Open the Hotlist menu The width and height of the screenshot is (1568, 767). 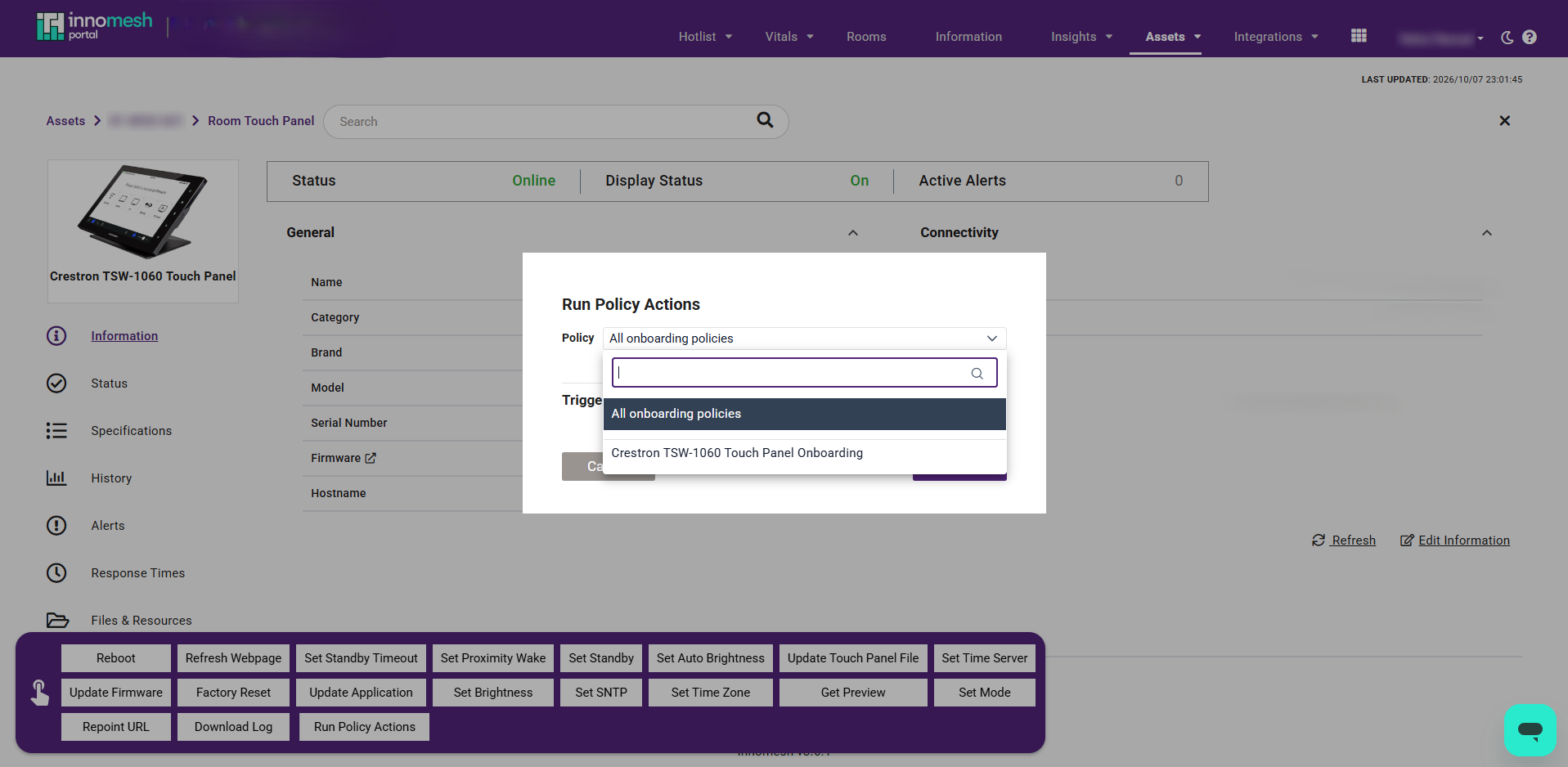coord(705,37)
